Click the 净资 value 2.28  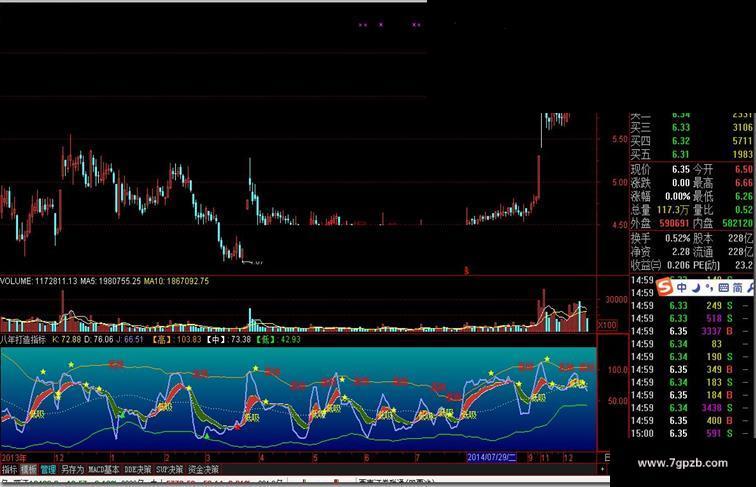(x=681, y=252)
